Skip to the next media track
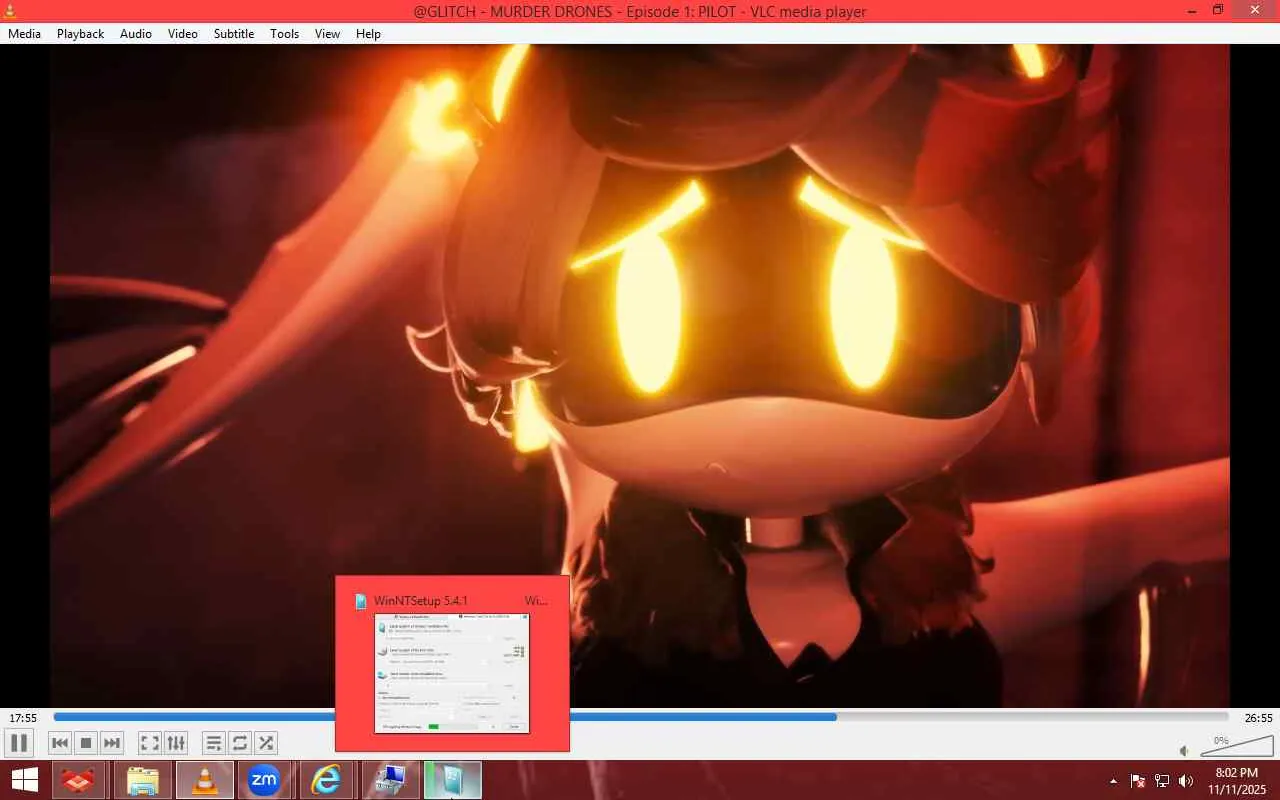Image resolution: width=1280 pixels, height=800 pixels. (112, 743)
